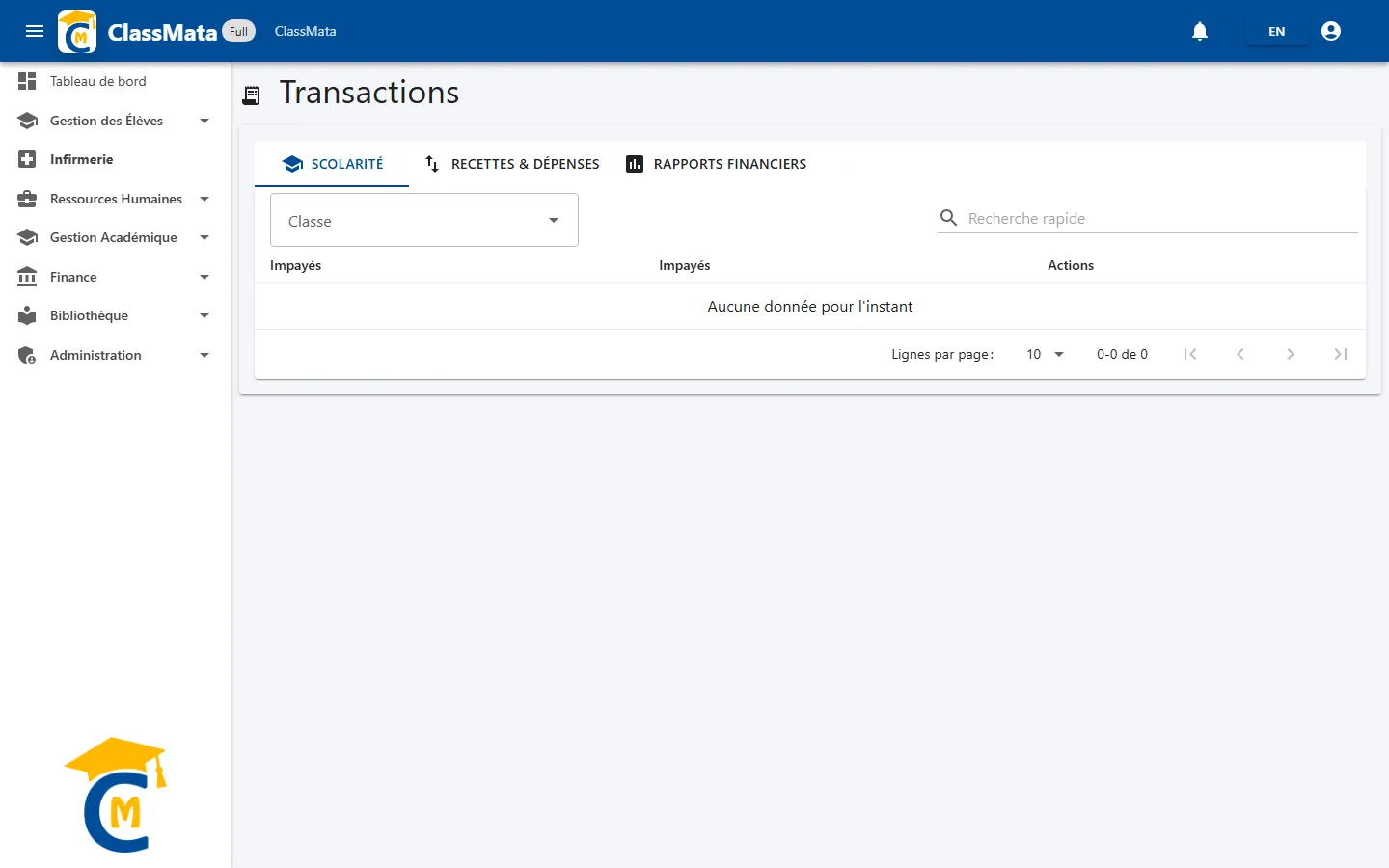Click the '0-0 de 0' pagination text
This screenshot has height=868, width=1389.
click(1122, 354)
